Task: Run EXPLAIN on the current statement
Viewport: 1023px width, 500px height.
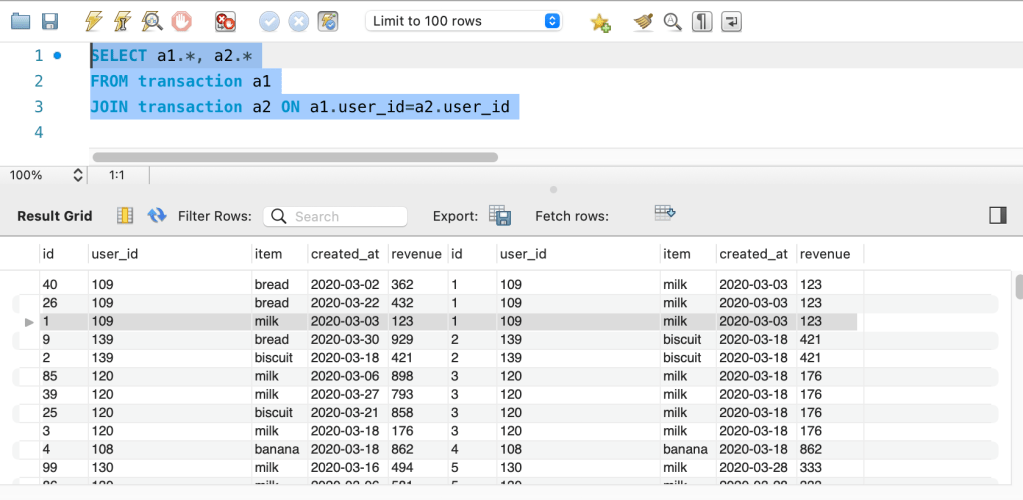Action: (x=152, y=21)
